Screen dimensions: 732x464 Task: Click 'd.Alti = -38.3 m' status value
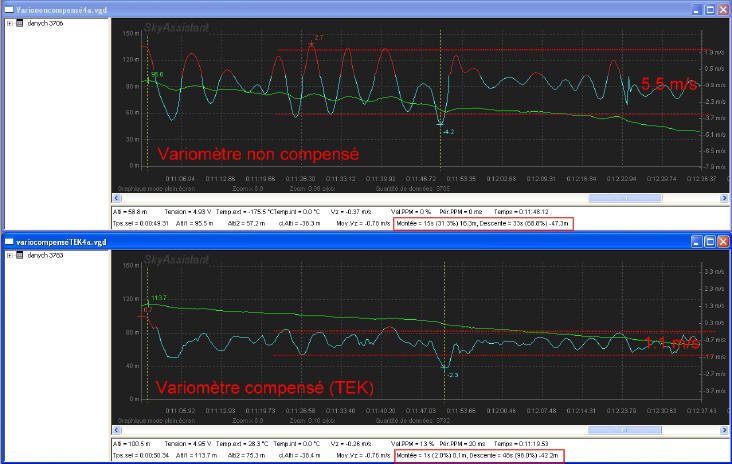tap(299, 224)
